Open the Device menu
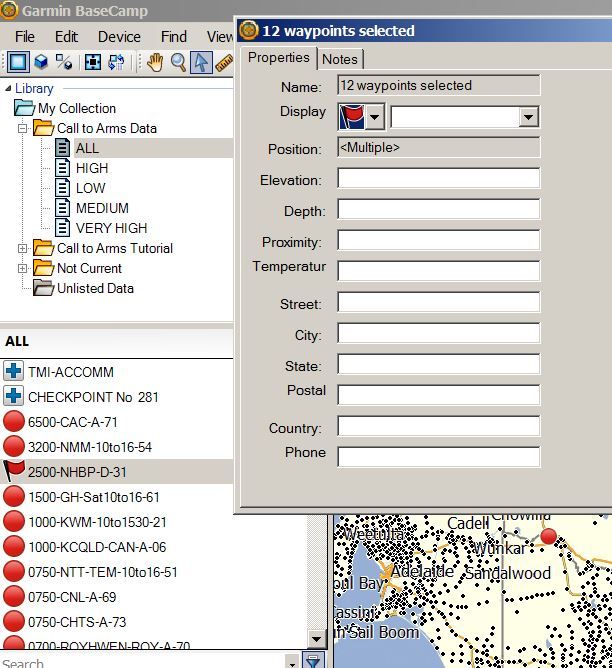 click(x=119, y=37)
